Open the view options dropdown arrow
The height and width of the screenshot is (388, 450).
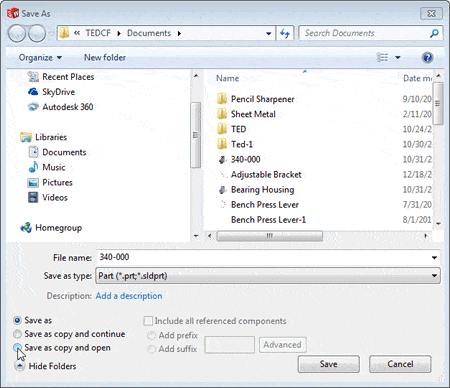point(397,57)
